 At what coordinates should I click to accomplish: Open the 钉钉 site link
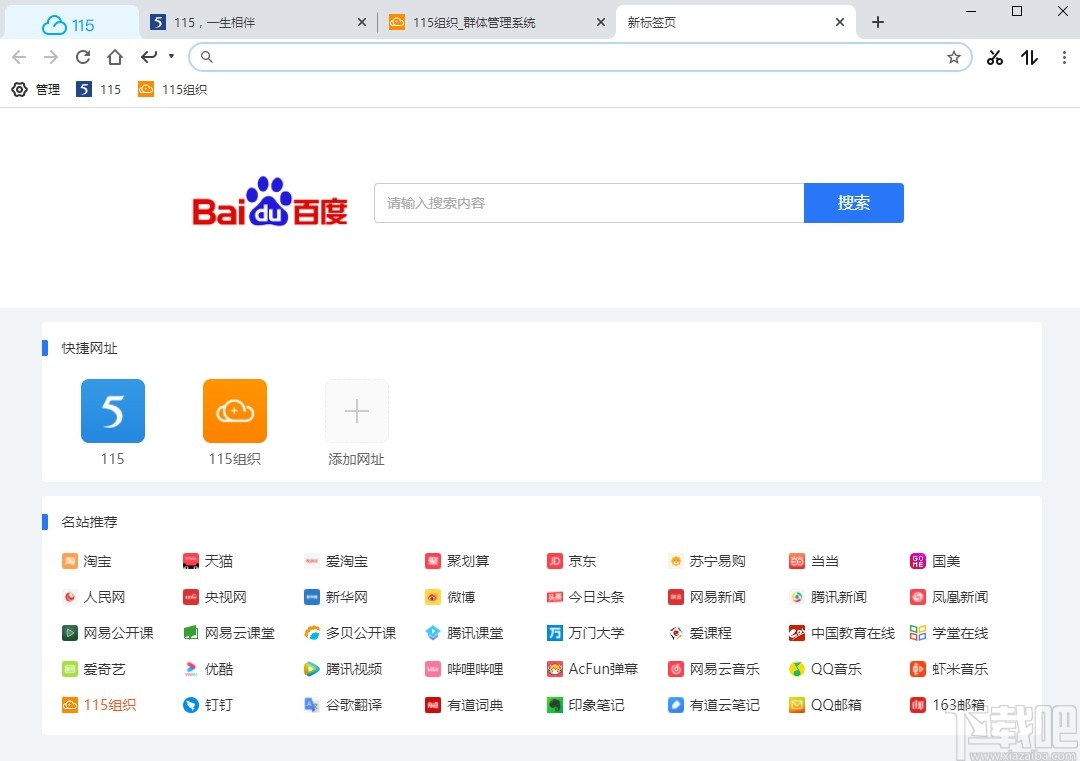click(x=208, y=705)
